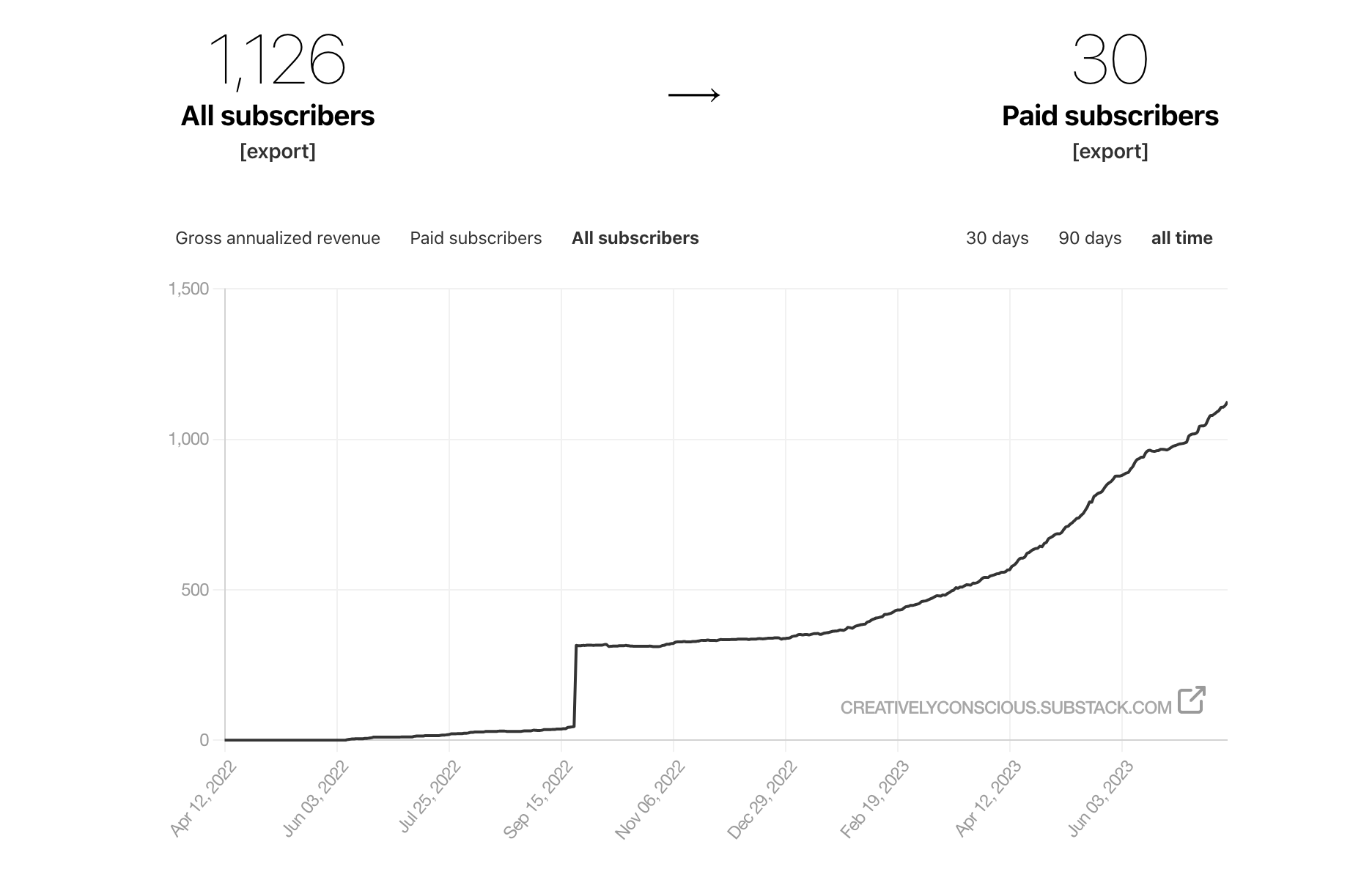
Task: Select the All subscribers chart tab
Action: point(635,238)
